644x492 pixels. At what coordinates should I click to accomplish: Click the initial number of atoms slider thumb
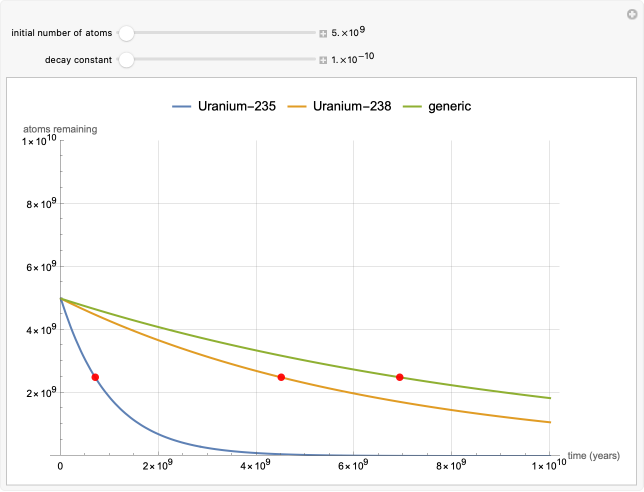126,33
